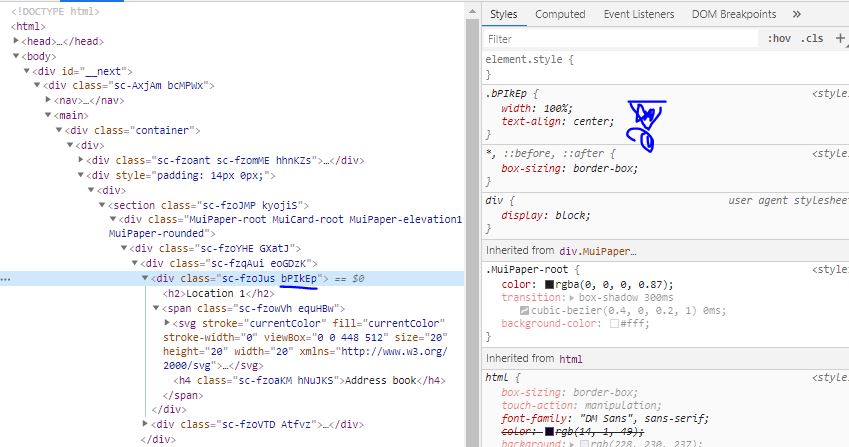Collapse the body element
Screen dimensions: 849x447
tap(16, 56)
